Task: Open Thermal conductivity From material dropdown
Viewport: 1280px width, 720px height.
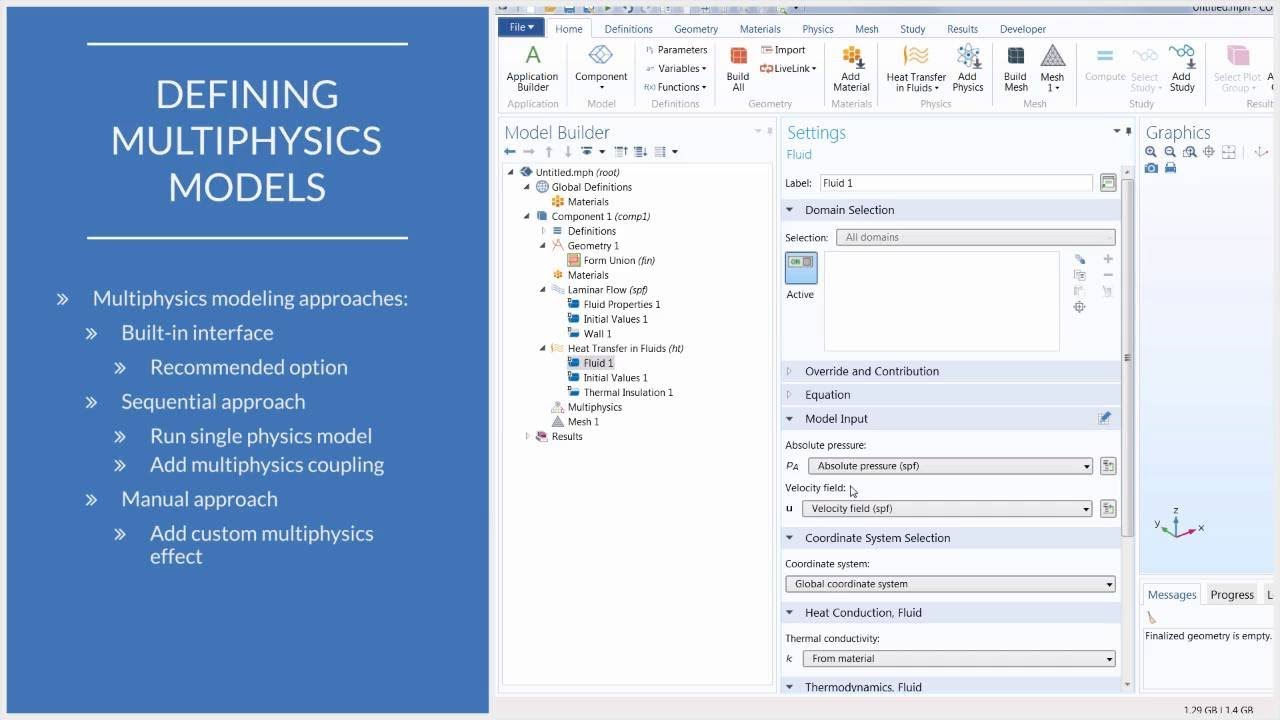Action: (x=959, y=659)
